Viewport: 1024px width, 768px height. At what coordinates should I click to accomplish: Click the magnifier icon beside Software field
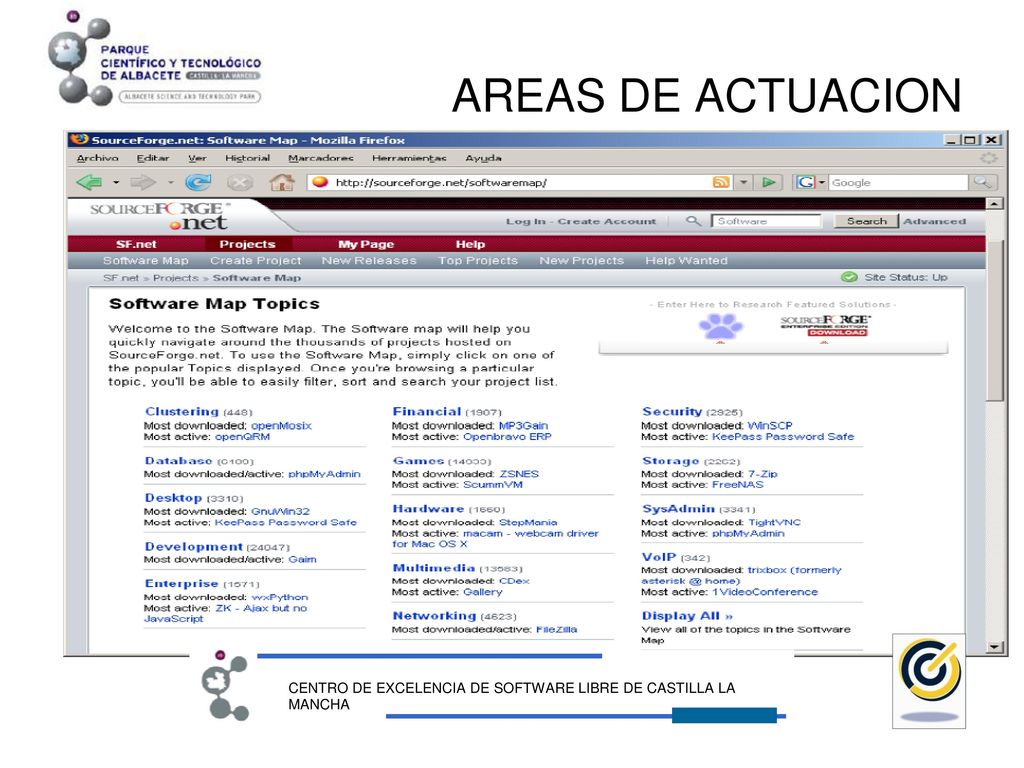point(693,221)
